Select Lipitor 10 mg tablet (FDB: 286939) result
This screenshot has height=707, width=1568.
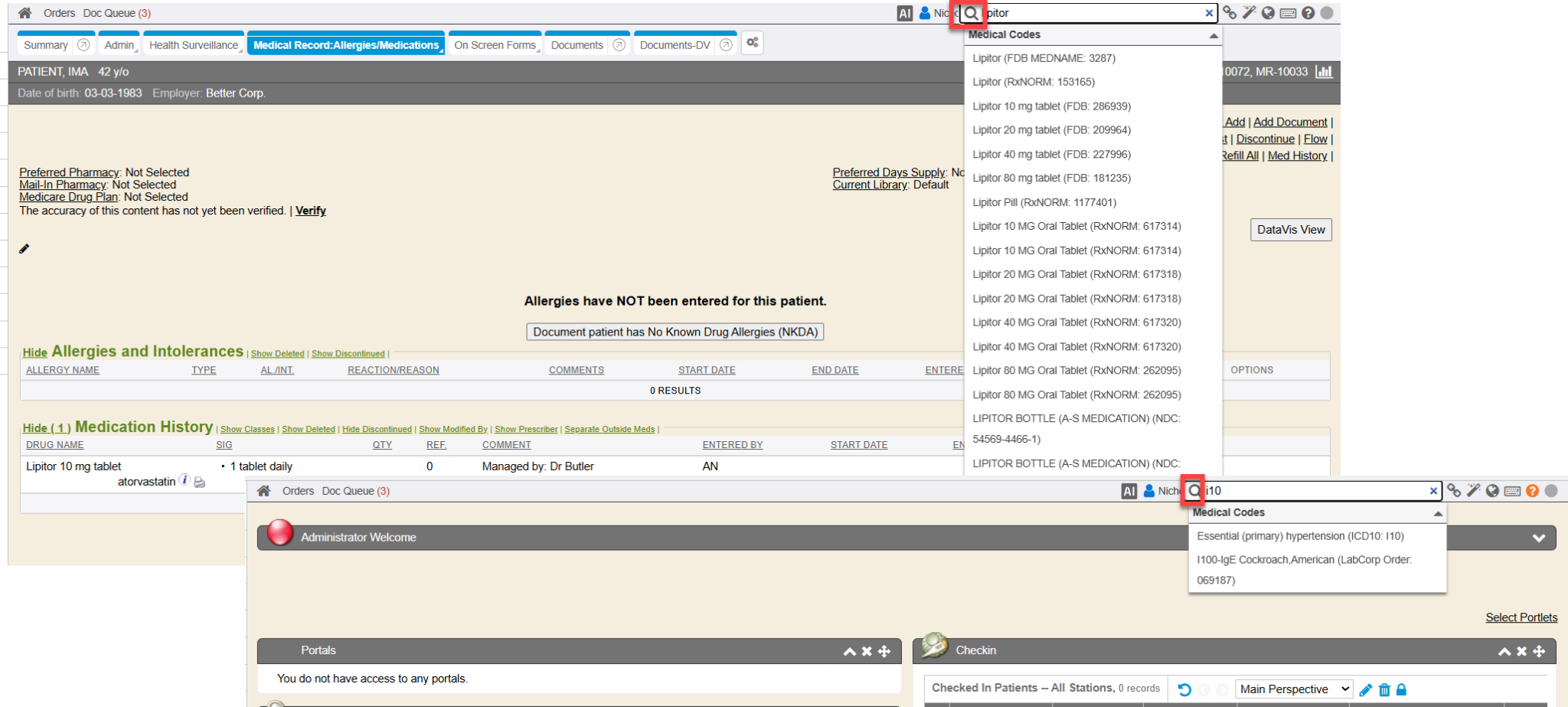point(1051,106)
